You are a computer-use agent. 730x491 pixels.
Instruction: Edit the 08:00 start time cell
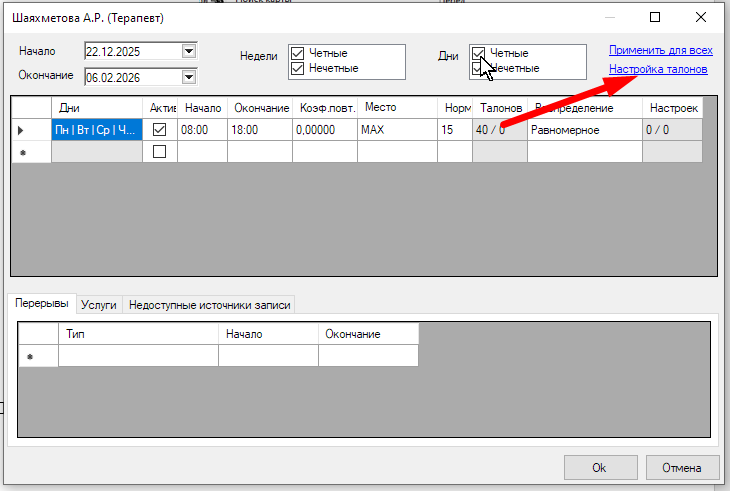pyautogui.click(x=202, y=130)
